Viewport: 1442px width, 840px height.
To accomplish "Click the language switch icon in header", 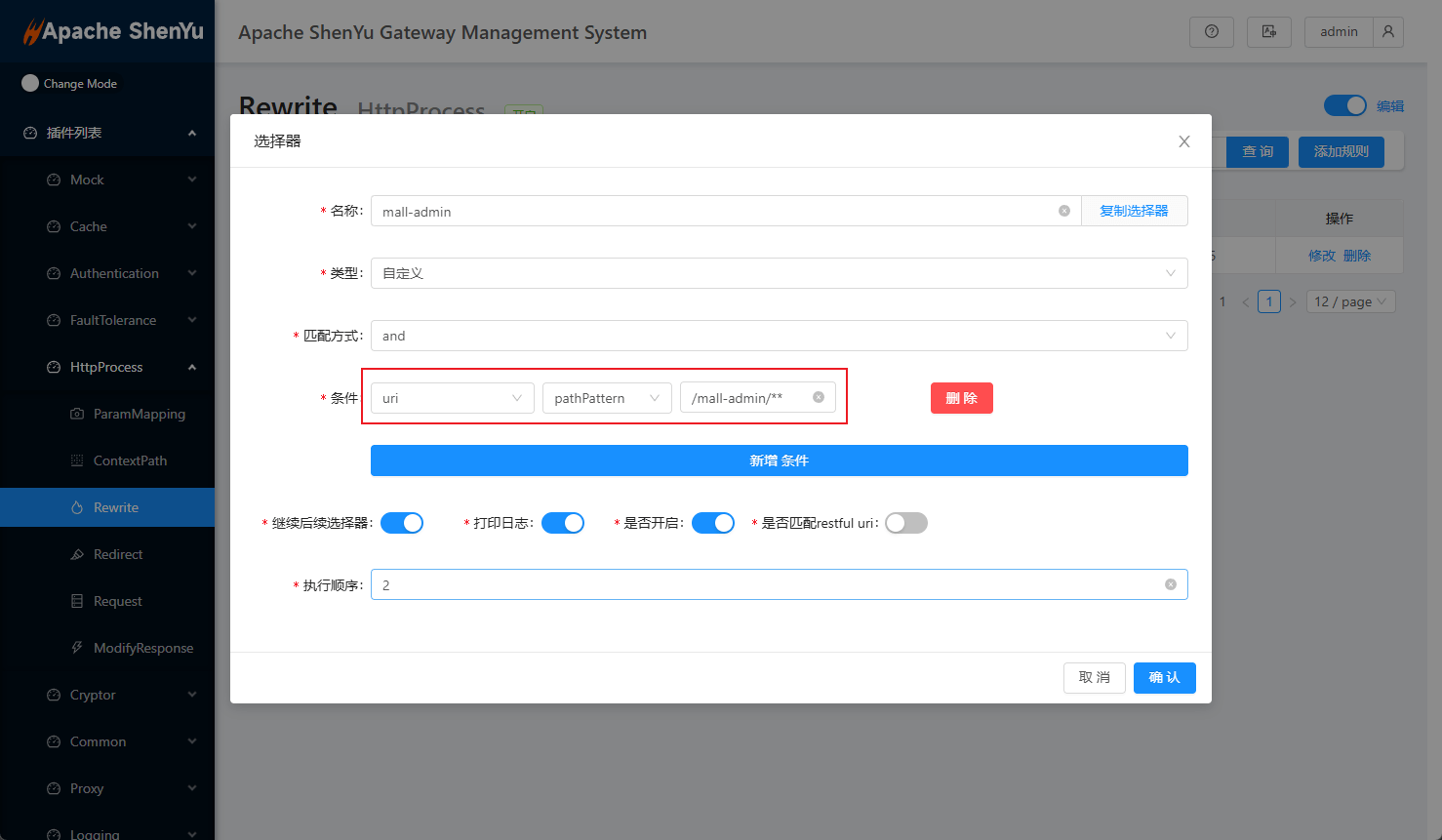I will point(1268,32).
